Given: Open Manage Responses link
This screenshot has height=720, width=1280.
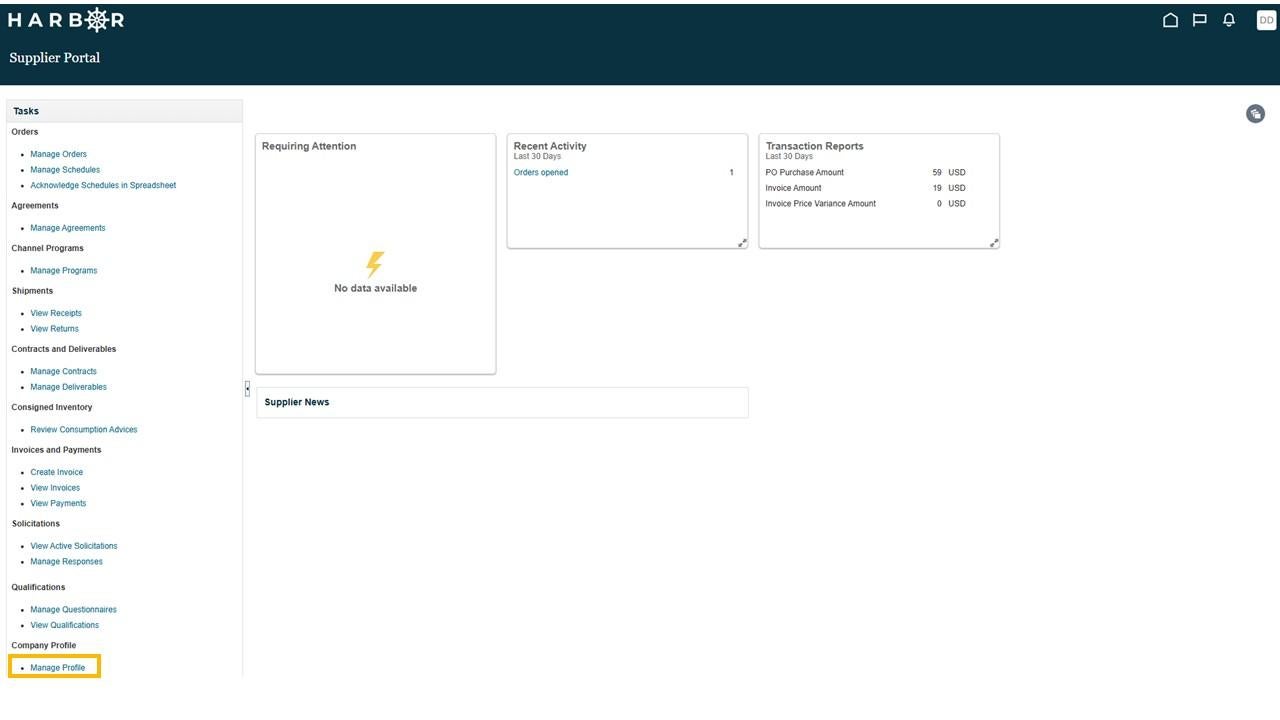Looking at the screenshot, I should coord(66,562).
